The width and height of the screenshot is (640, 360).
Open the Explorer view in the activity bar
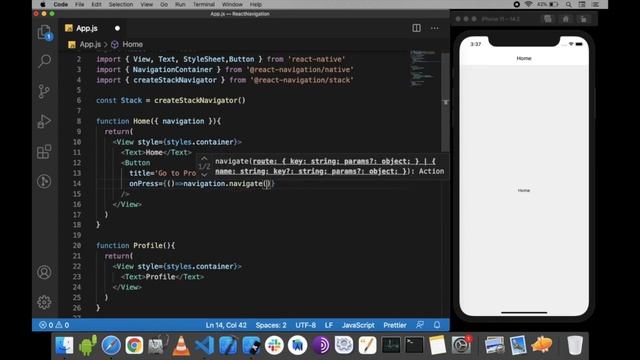(x=44, y=33)
